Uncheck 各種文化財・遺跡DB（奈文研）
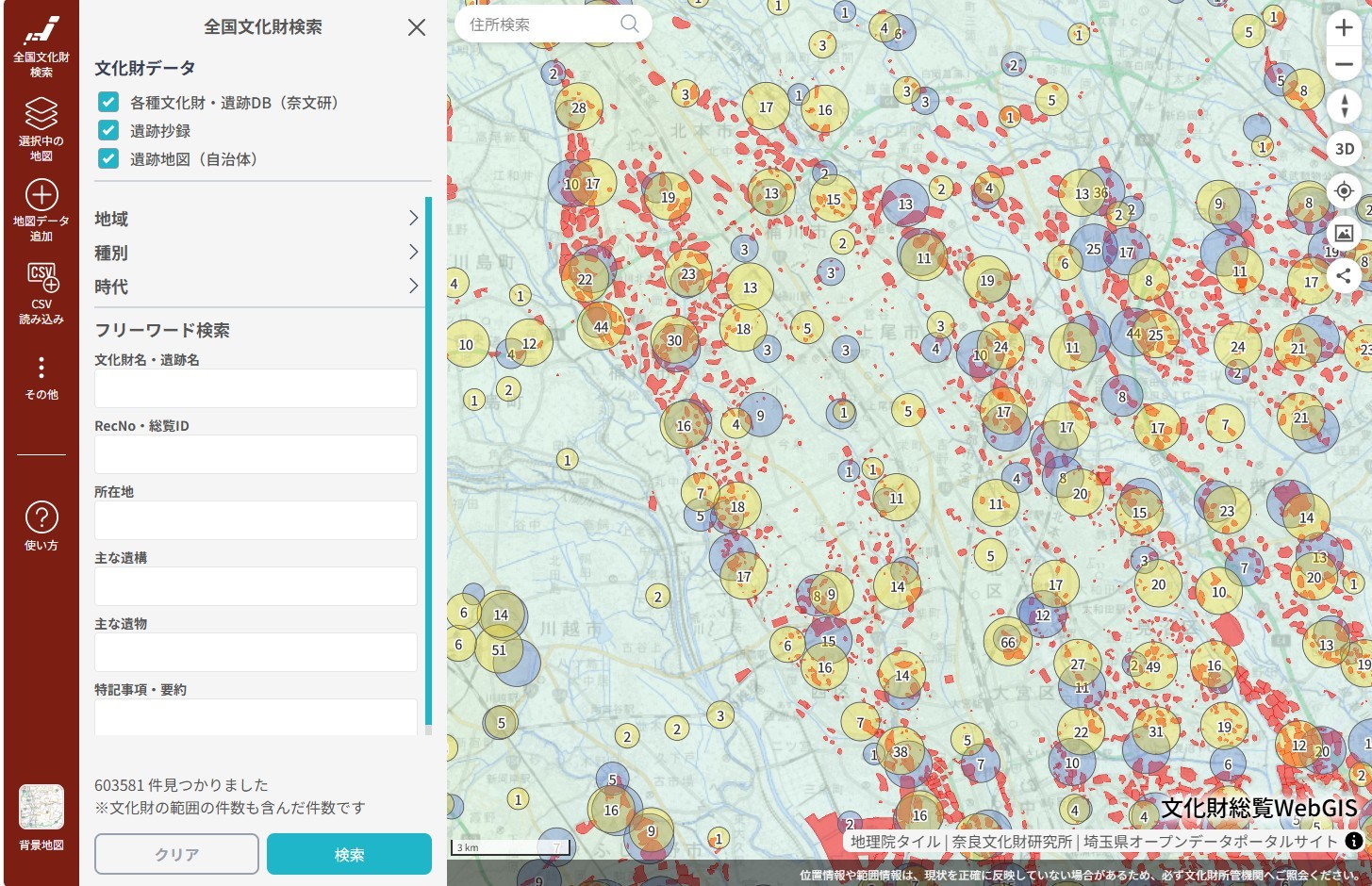Image resolution: width=1372 pixels, height=886 pixels. [108, 103]
